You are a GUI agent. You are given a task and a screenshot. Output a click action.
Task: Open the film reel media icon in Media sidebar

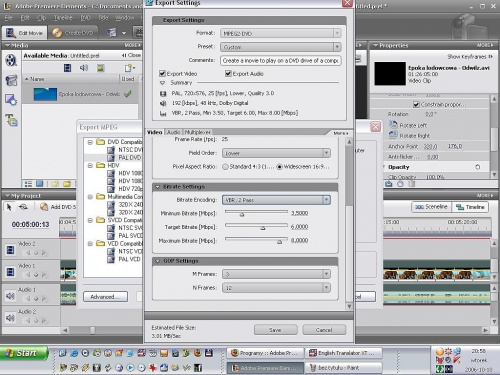tap(11, 61)
